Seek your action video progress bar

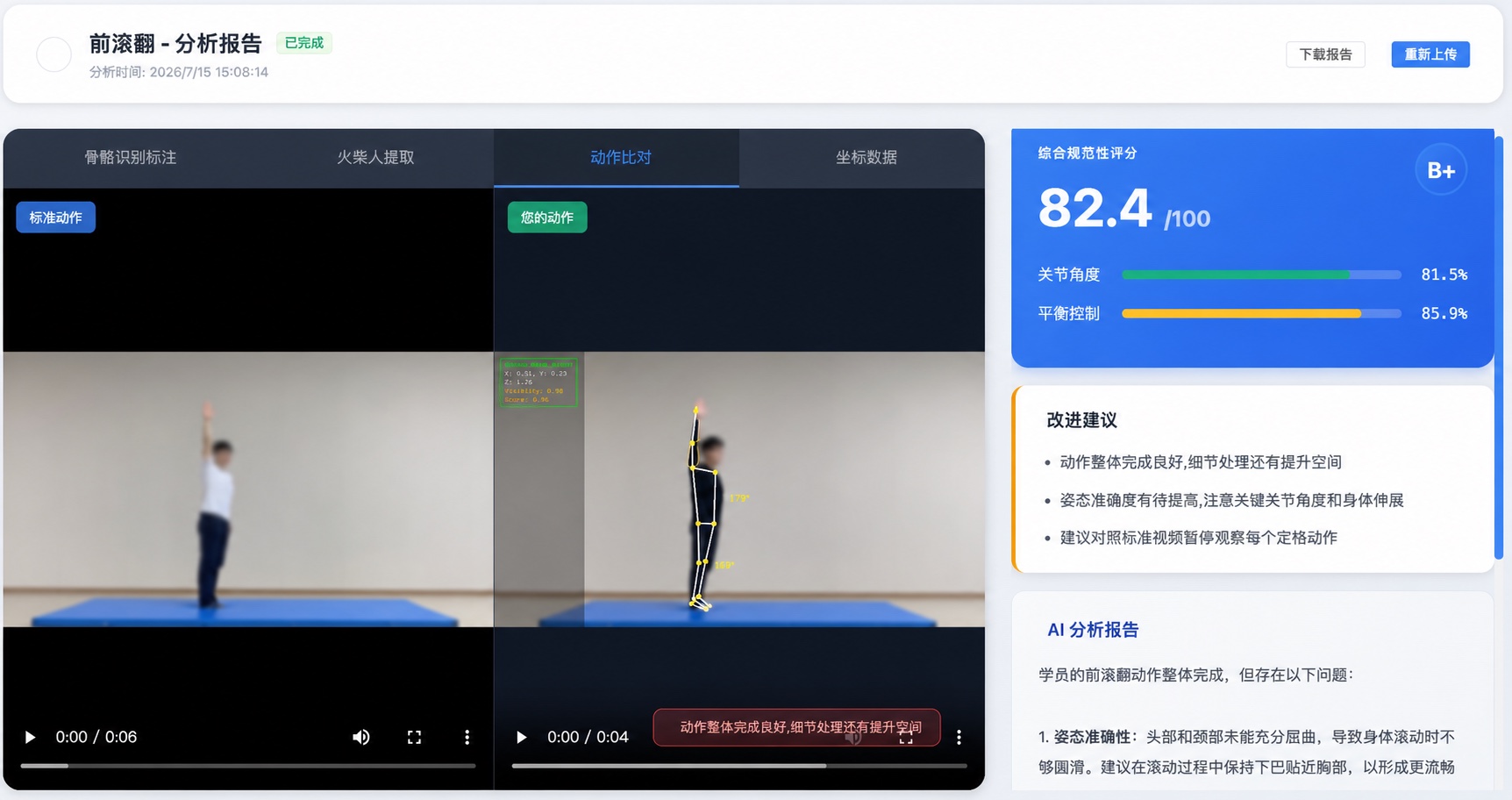point(739,766)
